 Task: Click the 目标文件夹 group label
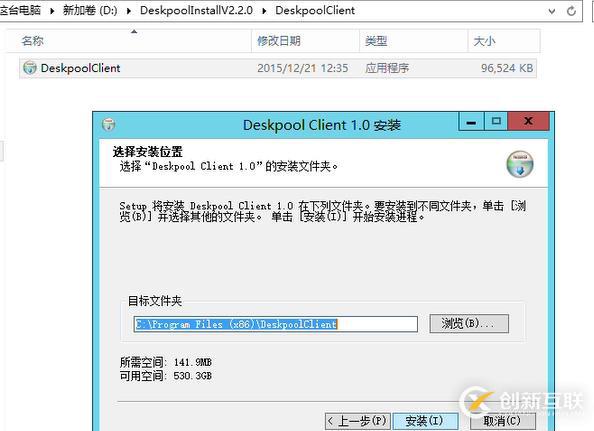(155, 301)
